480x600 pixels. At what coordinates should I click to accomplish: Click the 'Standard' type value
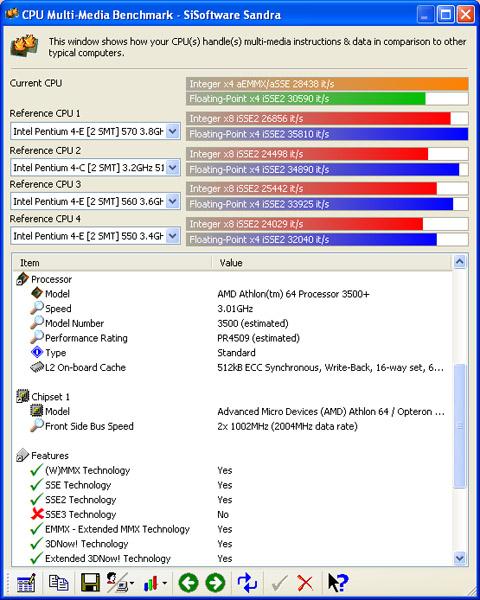(236, 352)
